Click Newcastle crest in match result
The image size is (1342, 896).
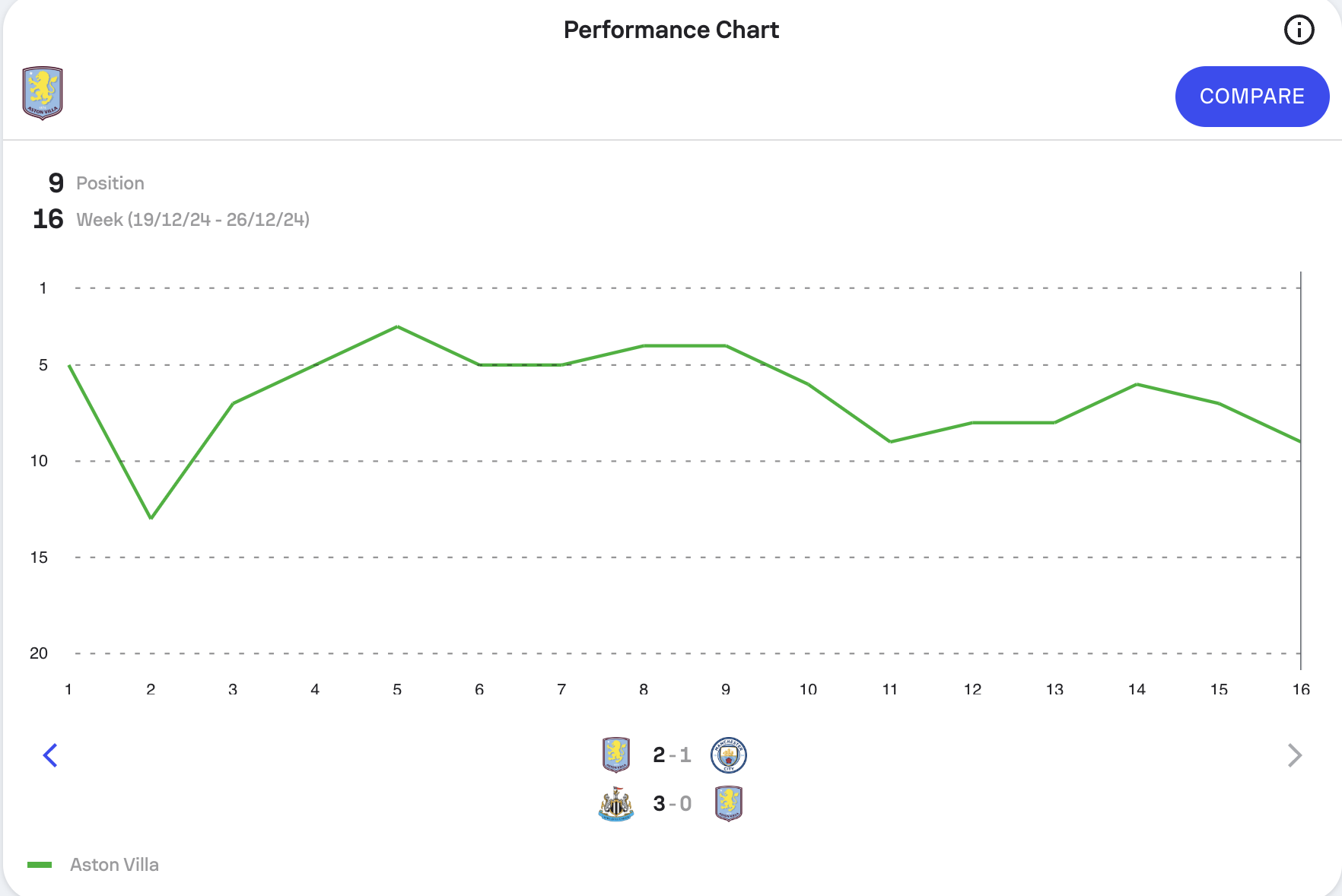click(616, 804)
